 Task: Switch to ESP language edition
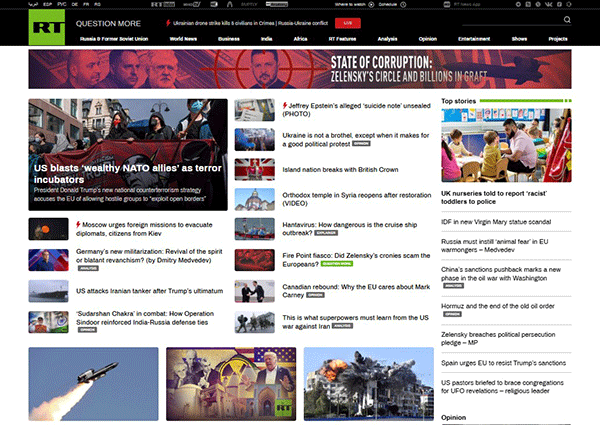[x=47, y=4]
